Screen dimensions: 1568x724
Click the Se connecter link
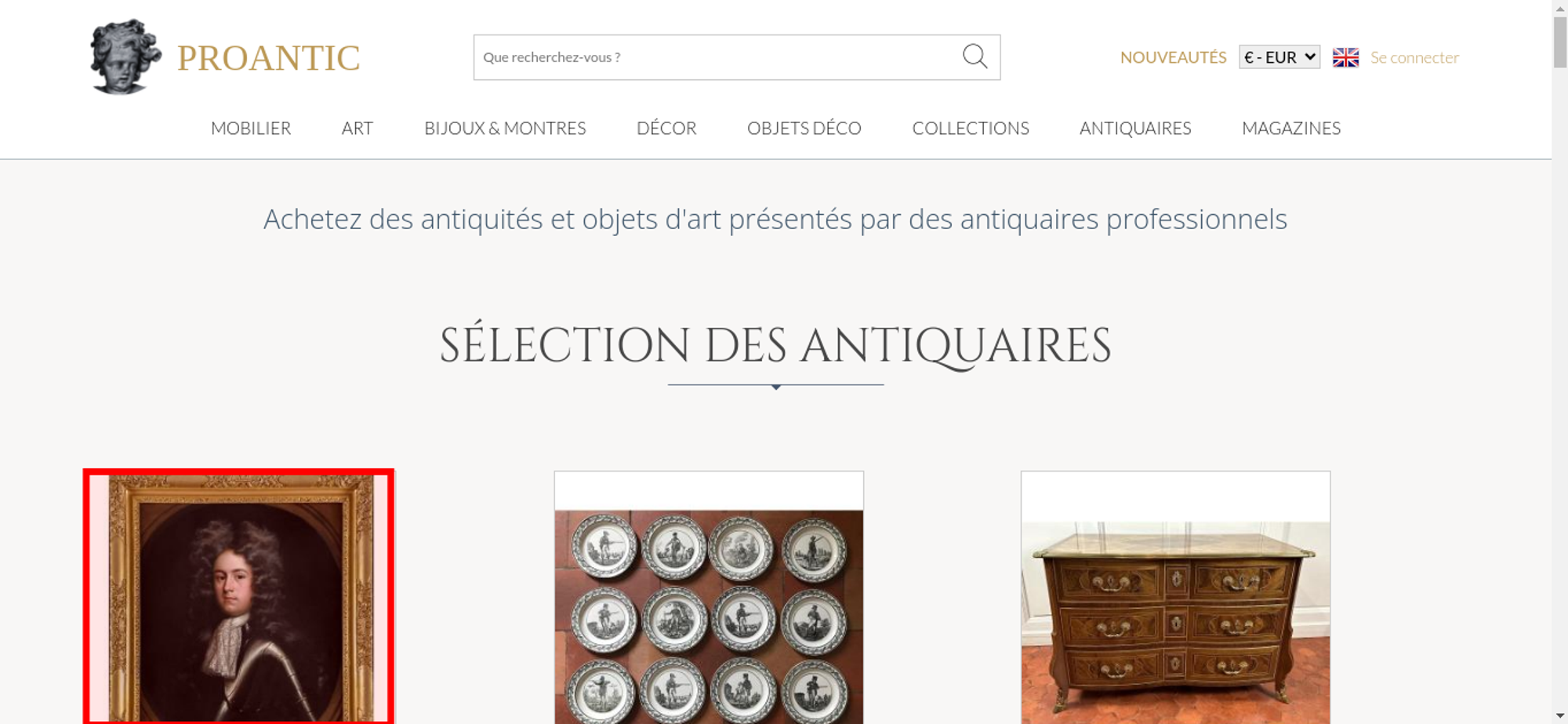(x=1414, y=57)
